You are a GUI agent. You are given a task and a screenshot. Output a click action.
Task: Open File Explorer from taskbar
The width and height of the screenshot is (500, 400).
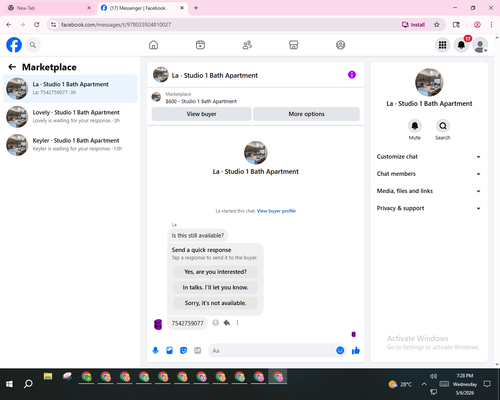coord(48,377)
